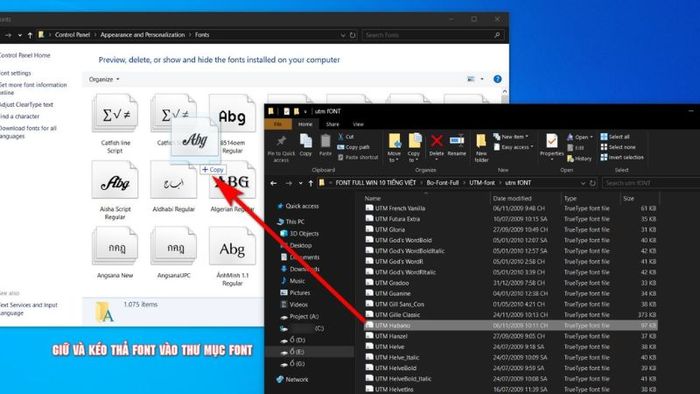Screen dimensions: 700x394
Task: Switch to the View ribbon tab
Action: coord(358,124)
